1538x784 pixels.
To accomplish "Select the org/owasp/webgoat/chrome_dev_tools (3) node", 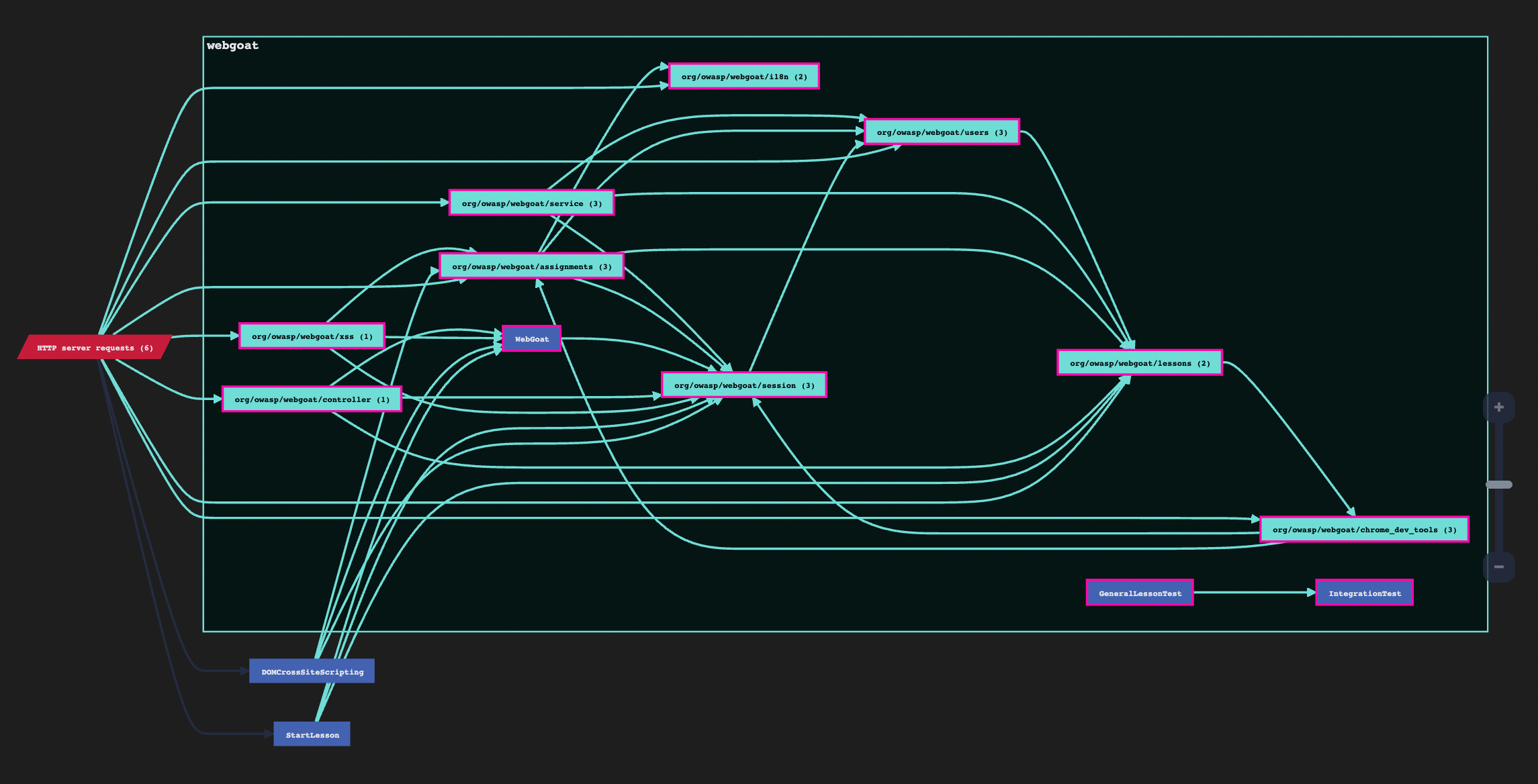I will (x=1364, y=530).
